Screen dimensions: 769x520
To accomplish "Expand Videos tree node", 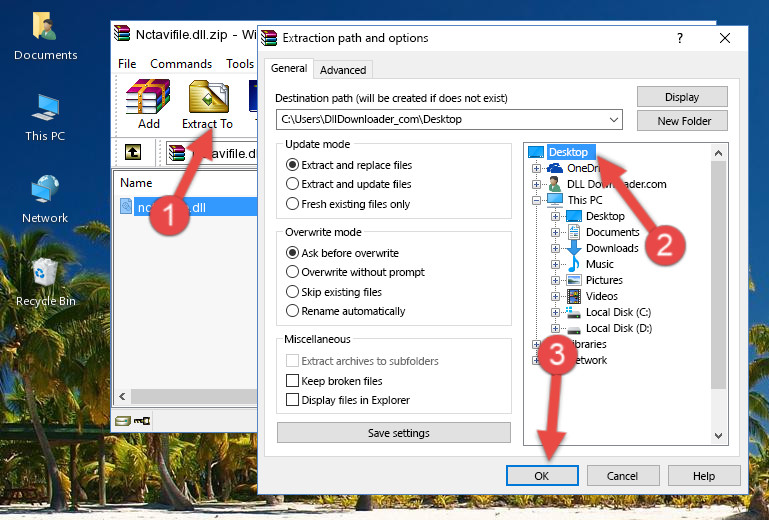I will click(555, 296).
